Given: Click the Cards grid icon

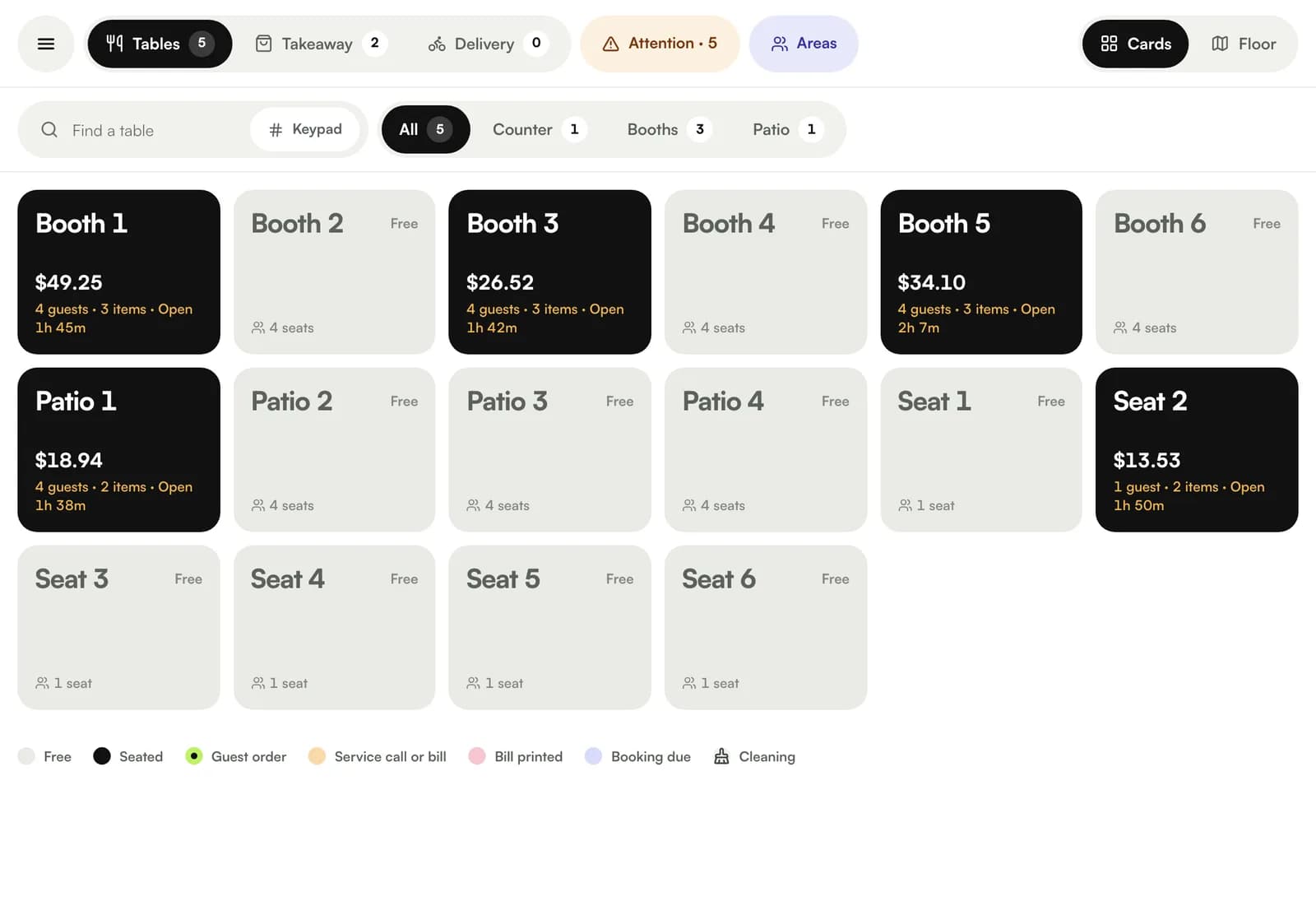Looking at the screenshot, I should click(1109, 44).
